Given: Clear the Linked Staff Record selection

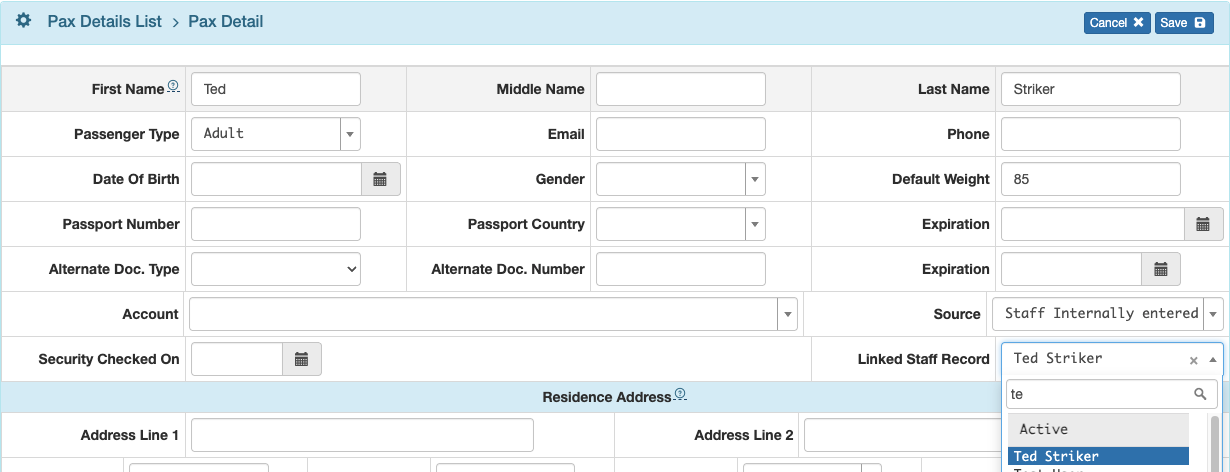Looking at the screenshot, I should pyautogui.click(x=1193, y=360).
